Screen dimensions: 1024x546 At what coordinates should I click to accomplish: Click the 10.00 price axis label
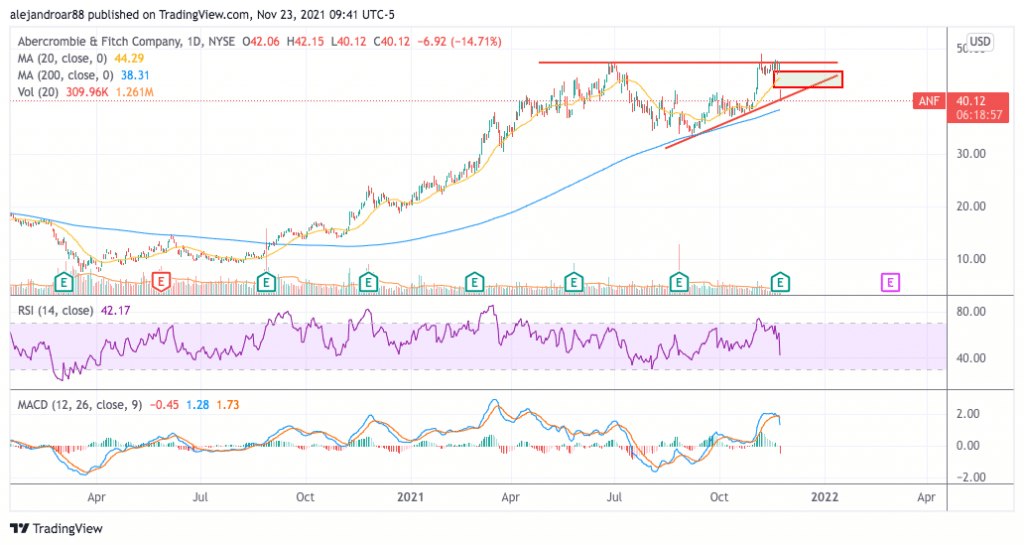pyautogui.click(x=970, y=259)
